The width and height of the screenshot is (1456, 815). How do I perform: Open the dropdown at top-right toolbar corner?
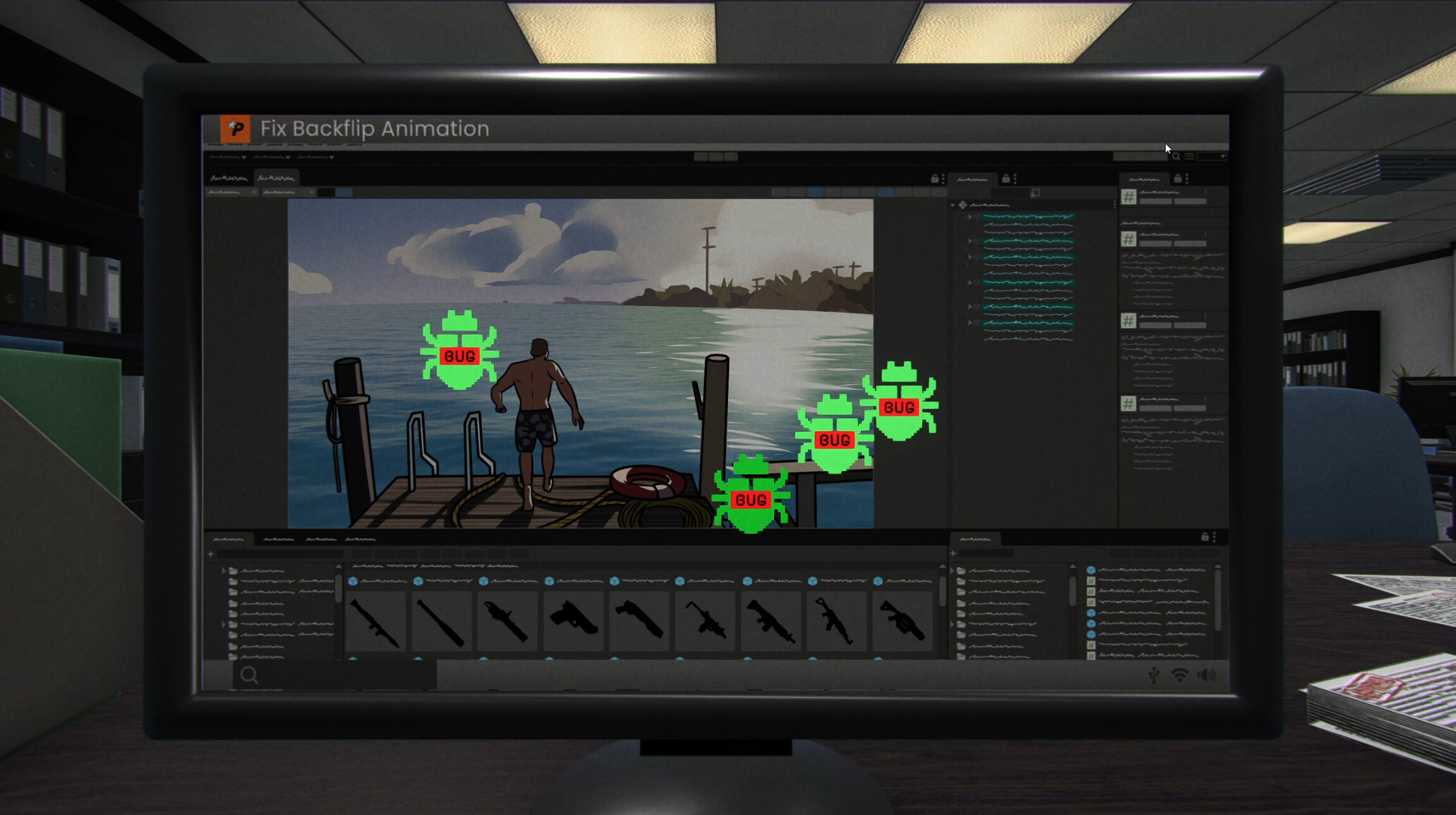click(x=1212, y=156)
